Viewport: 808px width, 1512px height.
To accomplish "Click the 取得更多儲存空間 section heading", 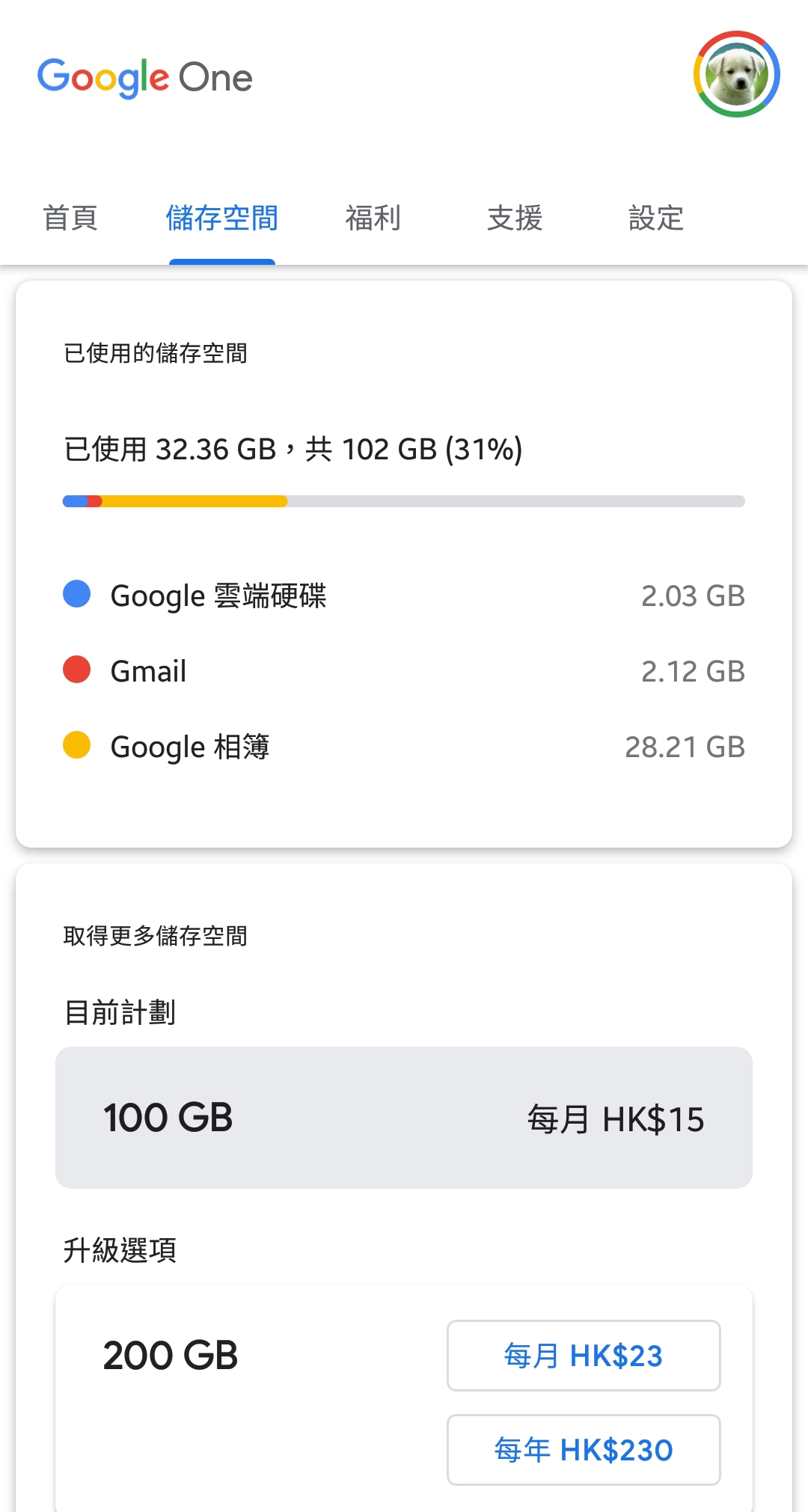I will tap(156, 936).
